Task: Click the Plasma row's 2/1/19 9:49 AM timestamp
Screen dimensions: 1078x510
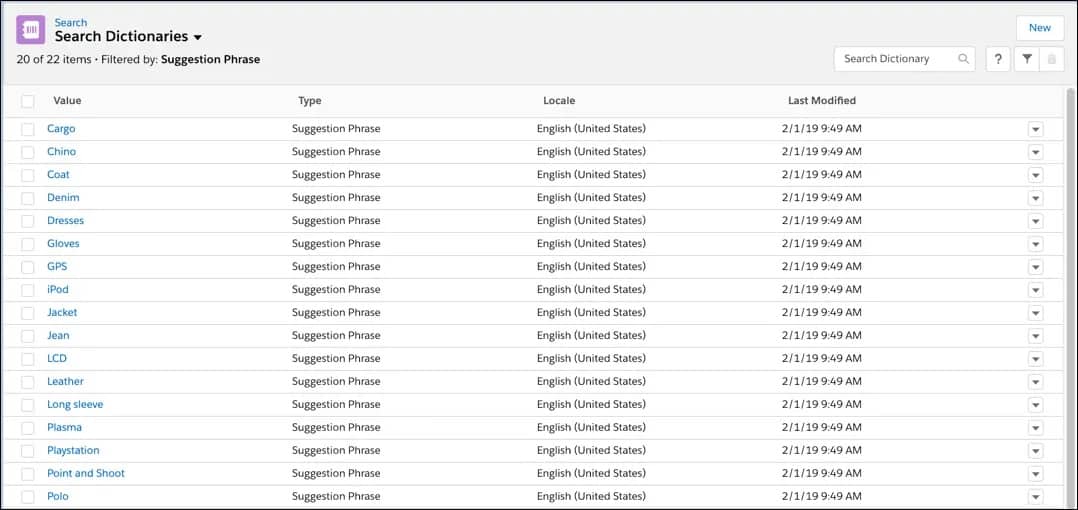Action: coord(822,427)
